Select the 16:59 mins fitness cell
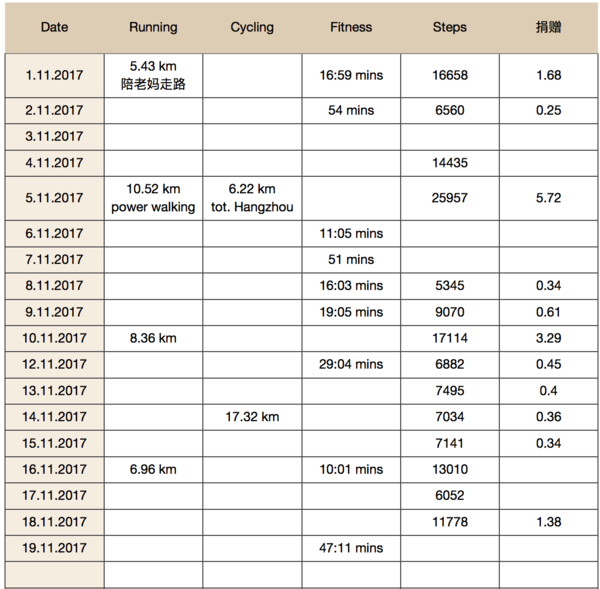The height and width of the screenshot is (589, 600). click(351, 75)
